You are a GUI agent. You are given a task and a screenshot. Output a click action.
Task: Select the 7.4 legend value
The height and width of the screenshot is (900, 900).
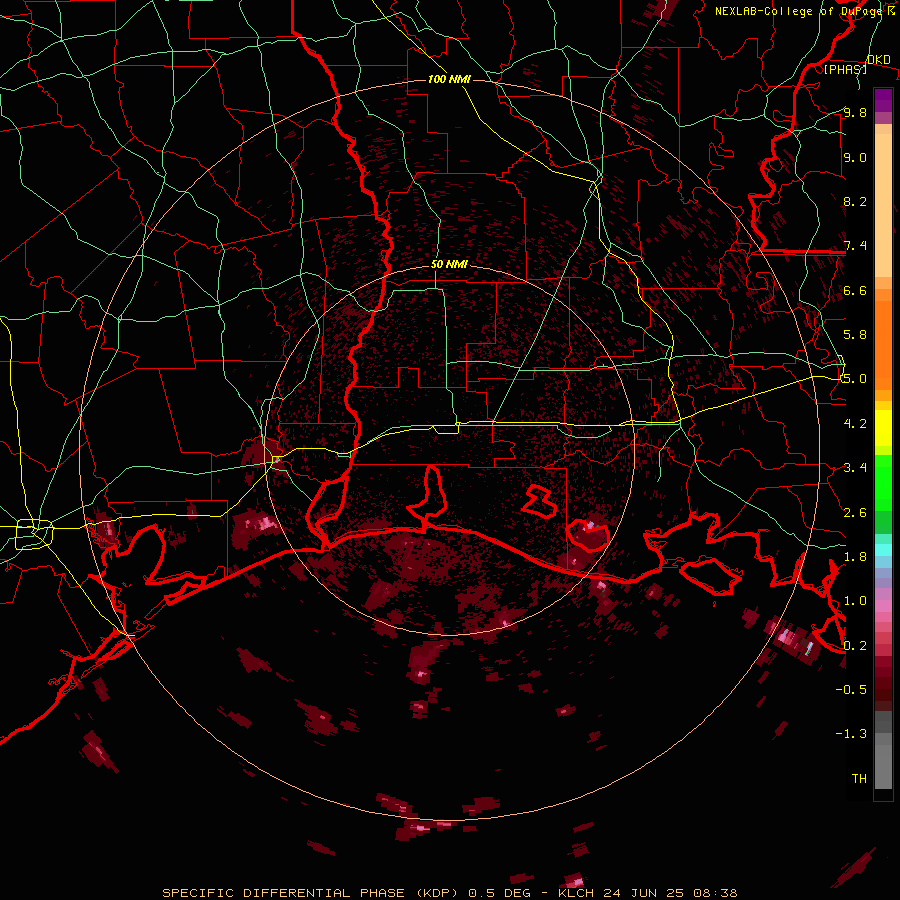(x=855, y=246)
